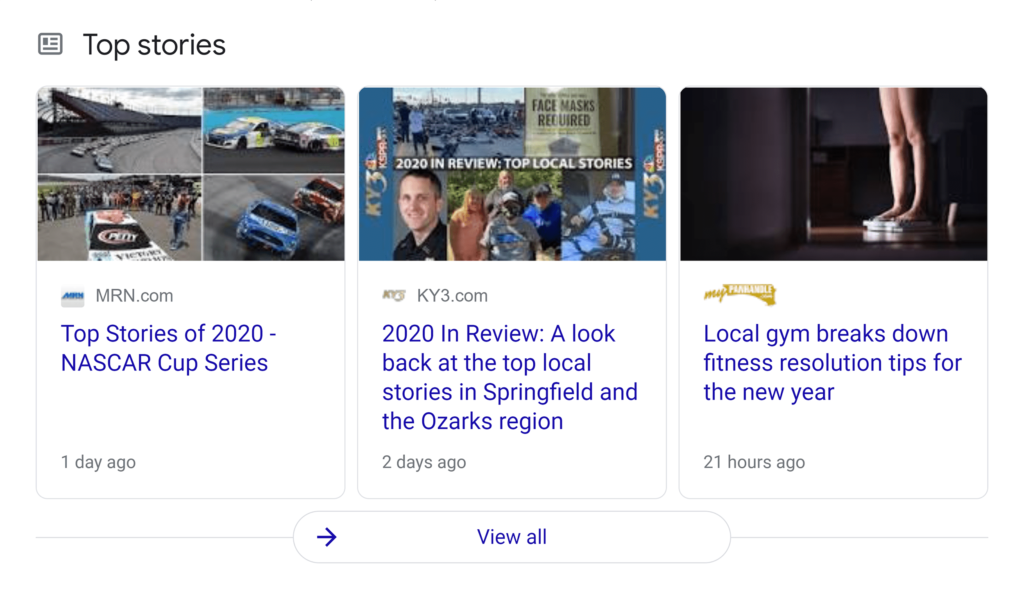Click the MRN.com source name

(x=134, y=296)
